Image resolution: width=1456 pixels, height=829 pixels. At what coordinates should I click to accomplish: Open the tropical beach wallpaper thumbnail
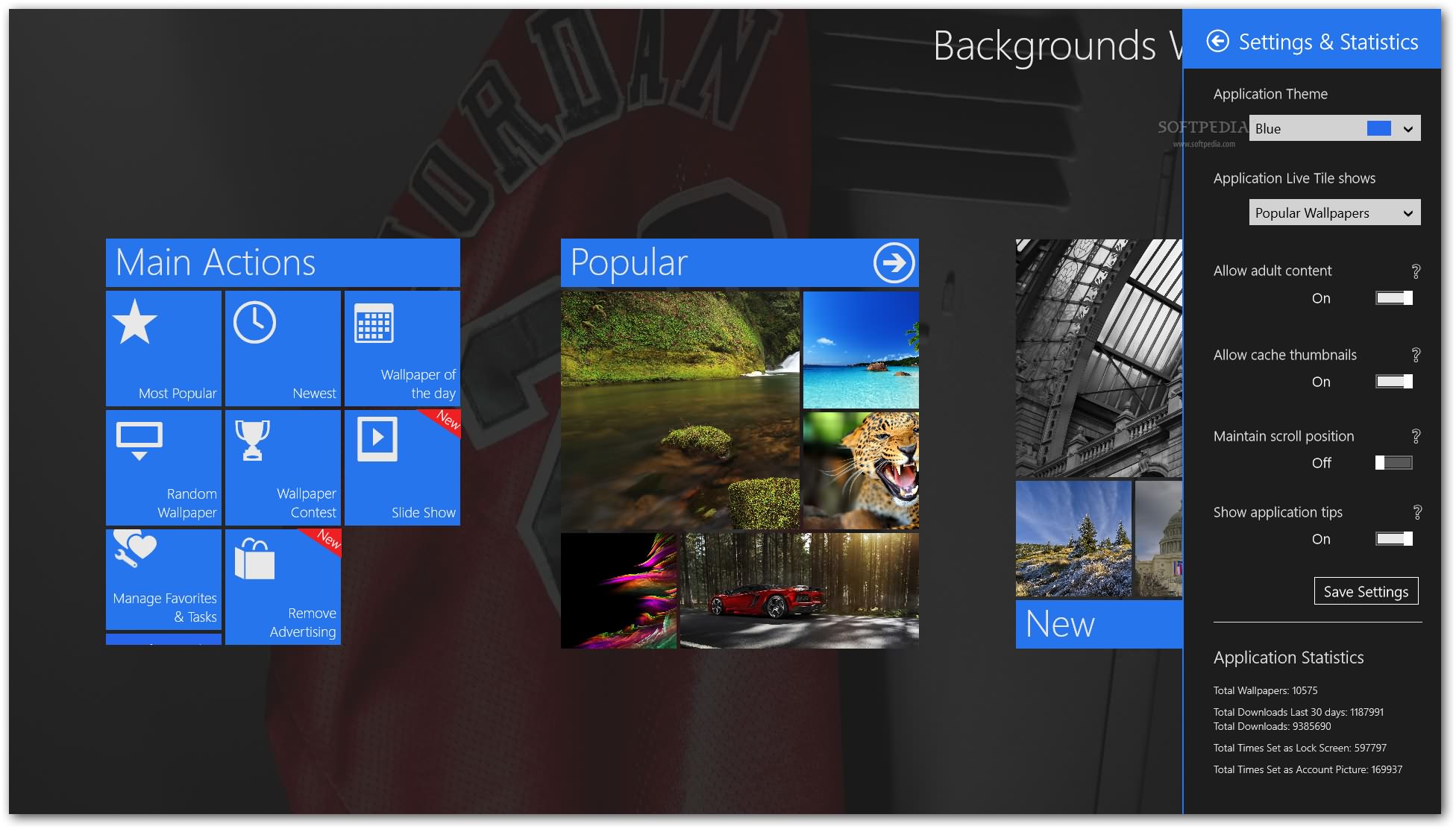click(861, 350)
